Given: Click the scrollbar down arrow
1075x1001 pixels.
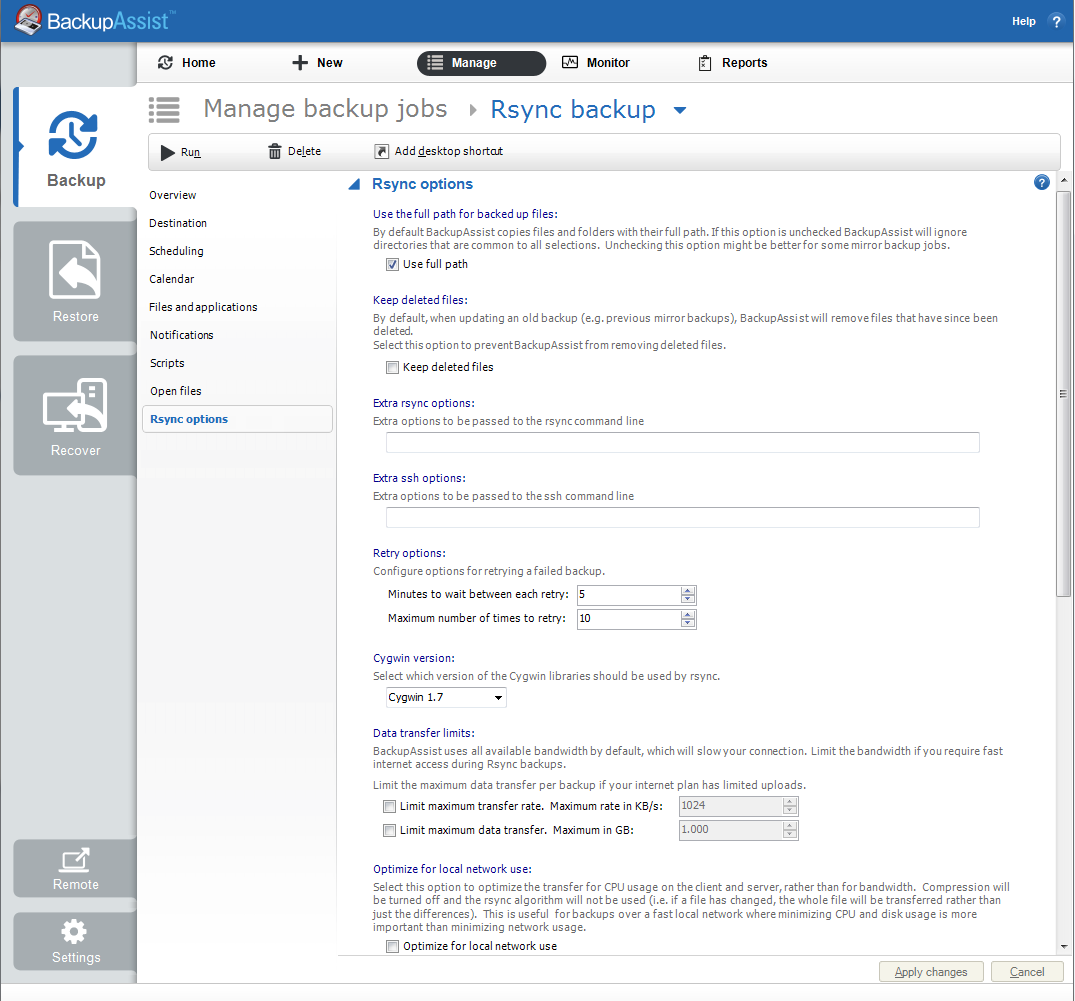Looking at the screenshot, I should [x=1063, y=947].
